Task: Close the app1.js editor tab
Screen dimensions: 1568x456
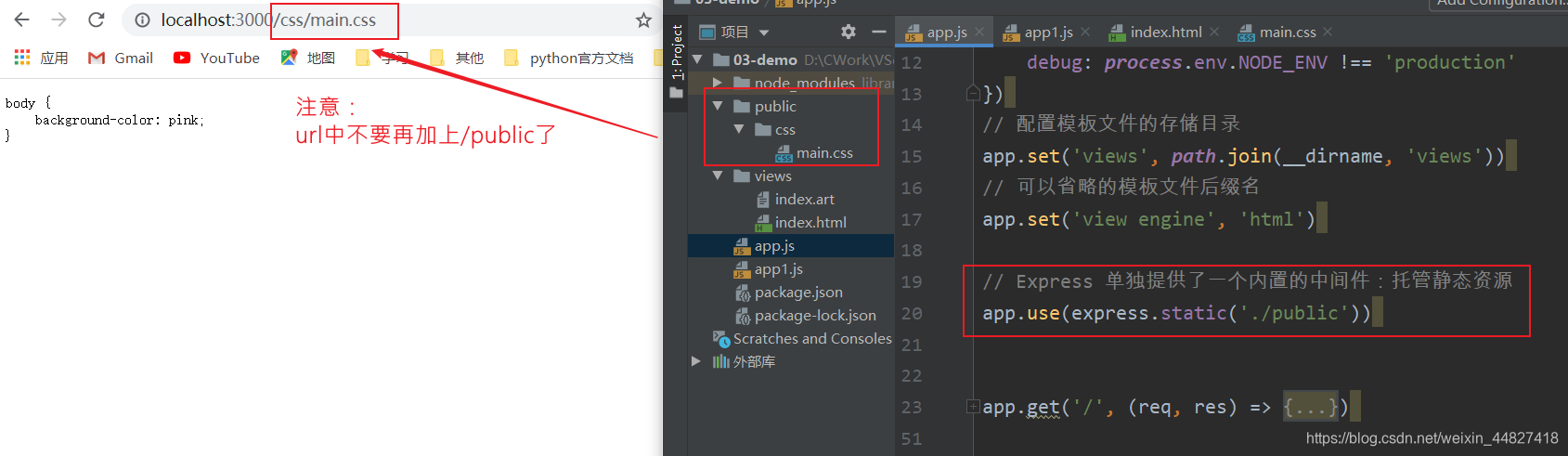Action: point(1085,32)
